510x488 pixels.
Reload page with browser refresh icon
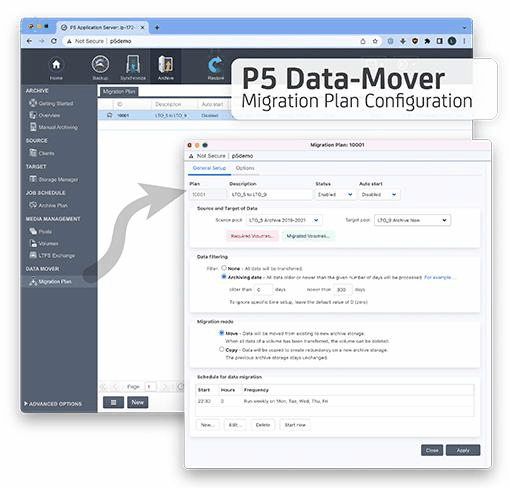coord(54,41)
